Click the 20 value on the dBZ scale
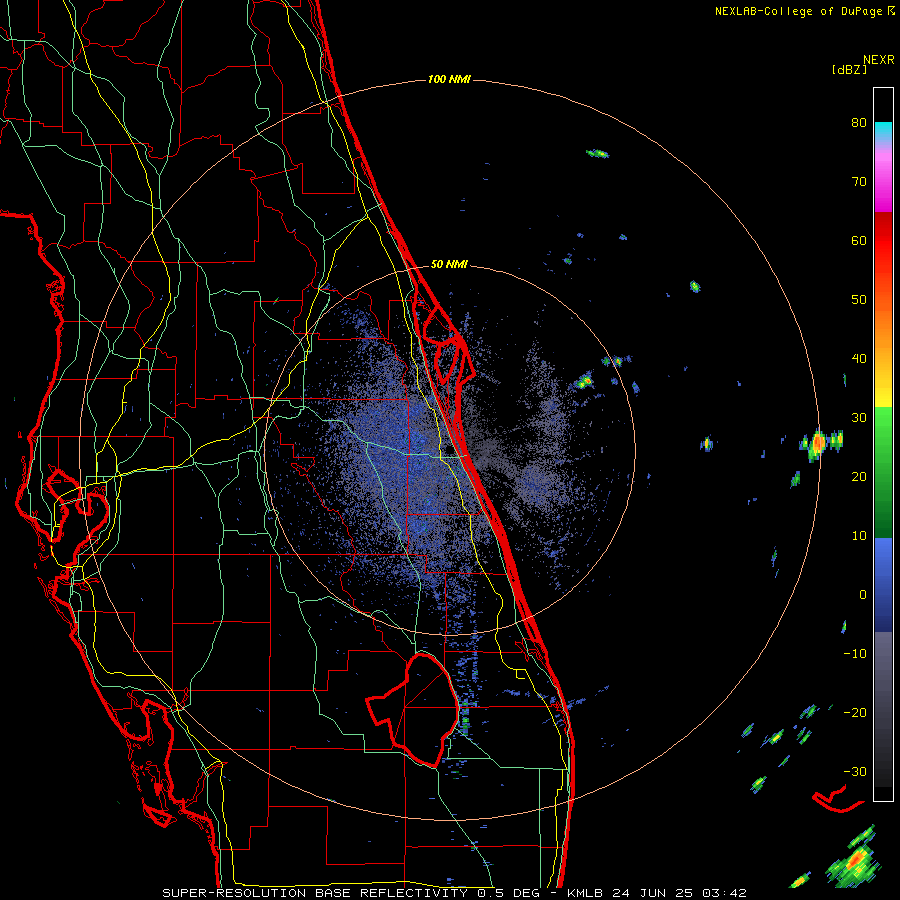Image resolution: width=900 pixels, height=900 pixels. tap(859, 477)
